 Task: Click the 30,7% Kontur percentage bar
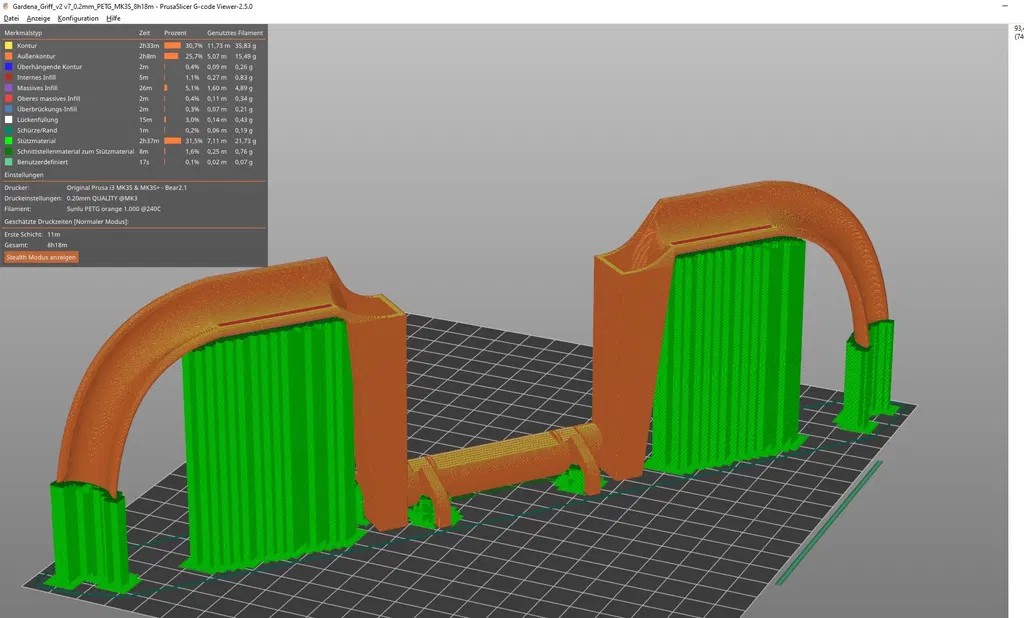172,46
